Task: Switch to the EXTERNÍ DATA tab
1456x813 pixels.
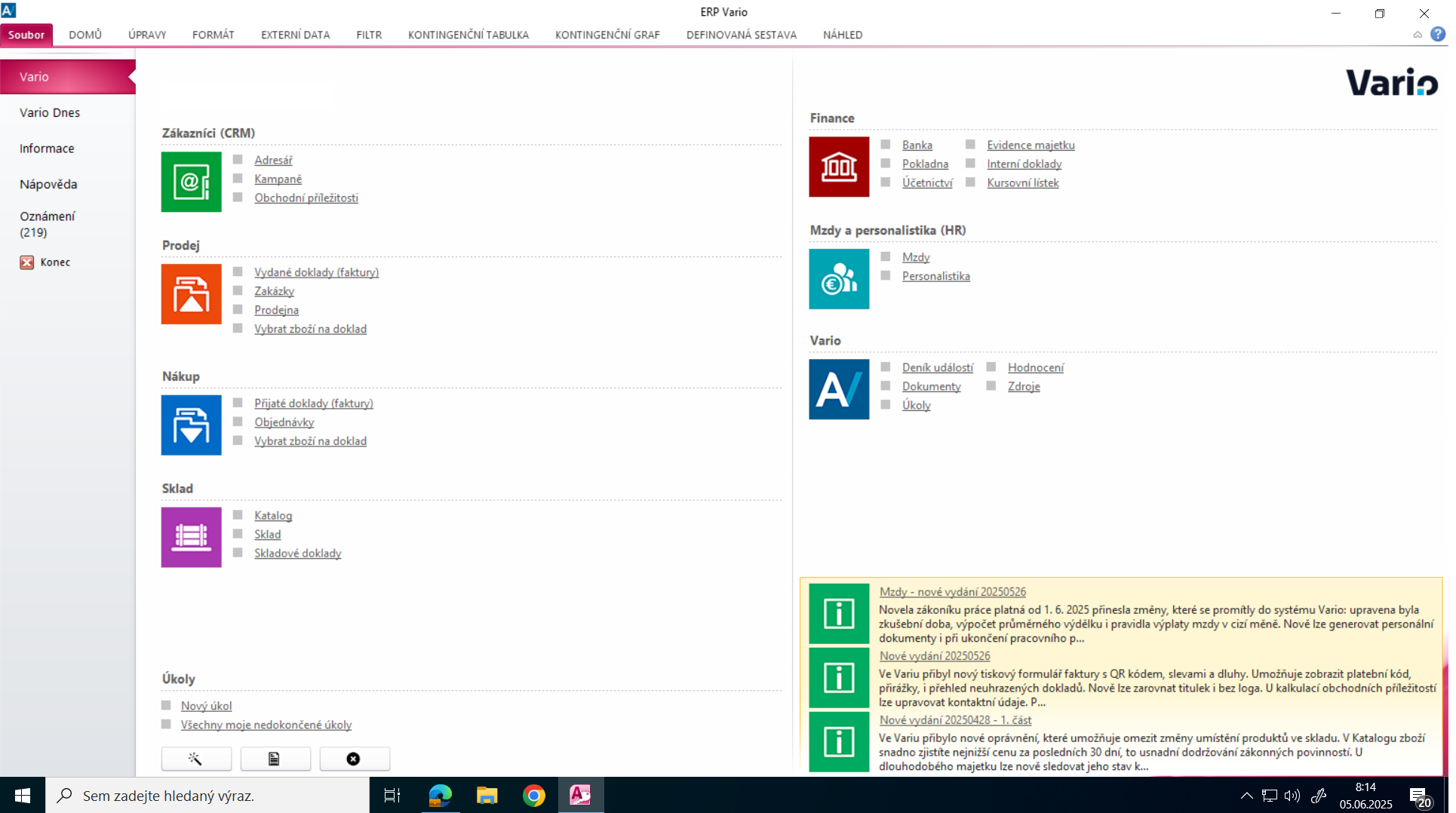Action: click(x=296, y=35)
